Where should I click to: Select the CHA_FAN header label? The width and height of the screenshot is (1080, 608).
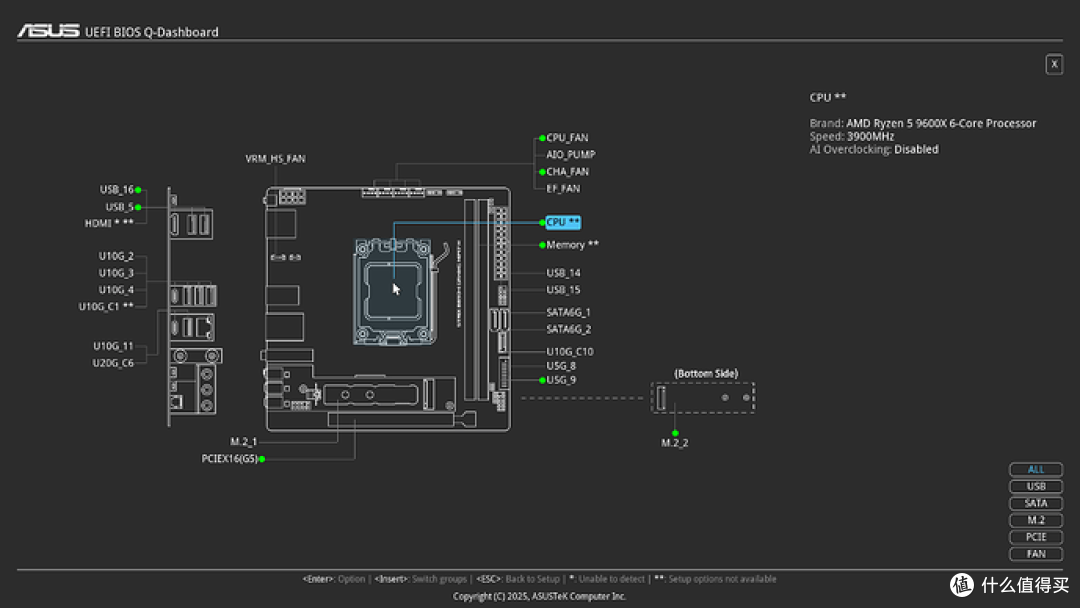pos(567,172)
